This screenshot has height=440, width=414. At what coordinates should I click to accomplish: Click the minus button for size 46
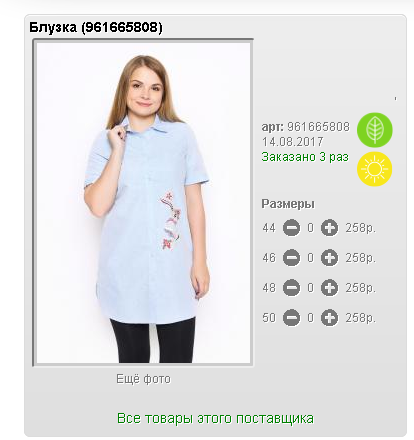pyautogui.click(x=291, y=258)
